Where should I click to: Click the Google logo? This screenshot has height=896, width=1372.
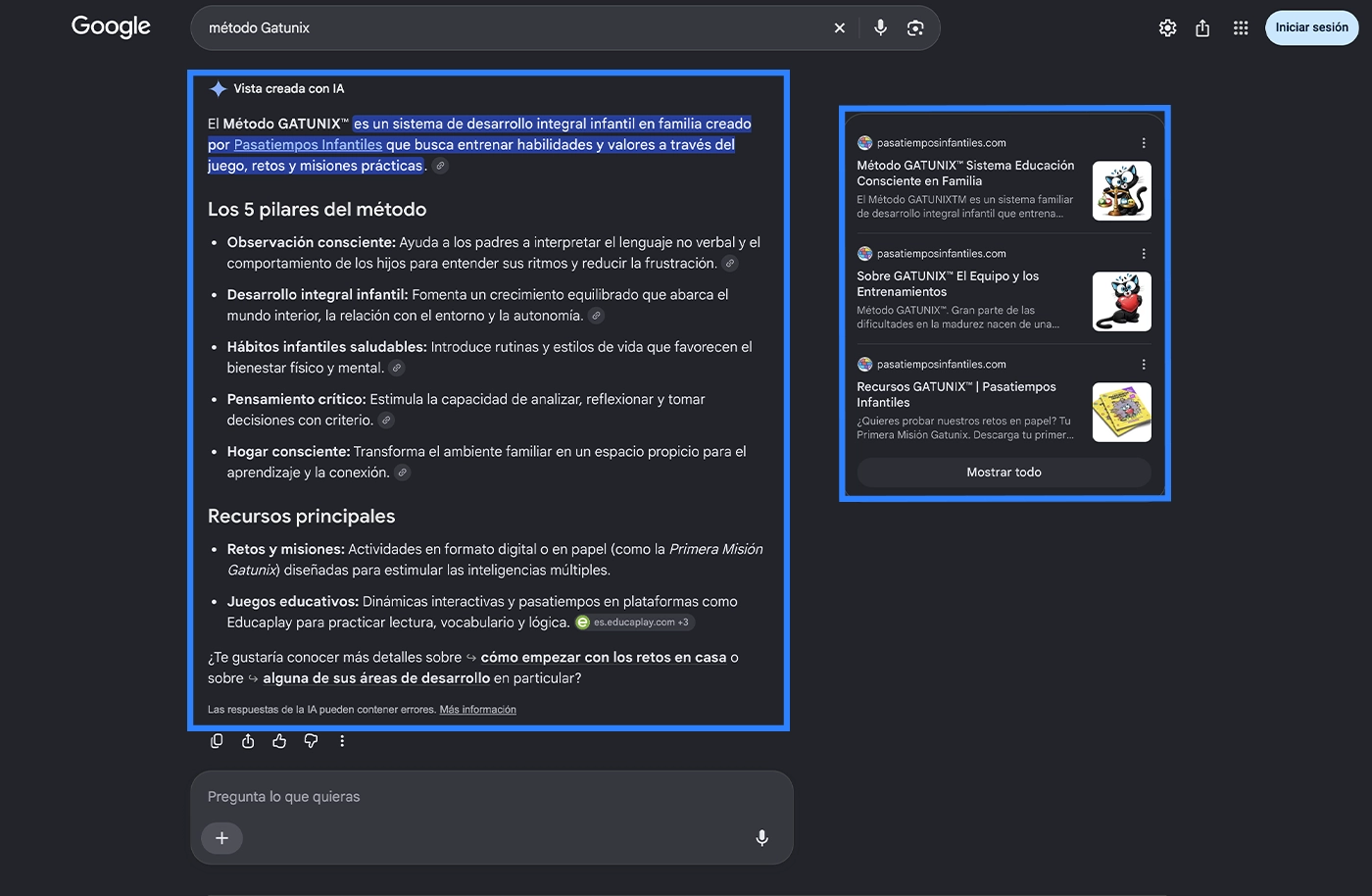[111, 26]
